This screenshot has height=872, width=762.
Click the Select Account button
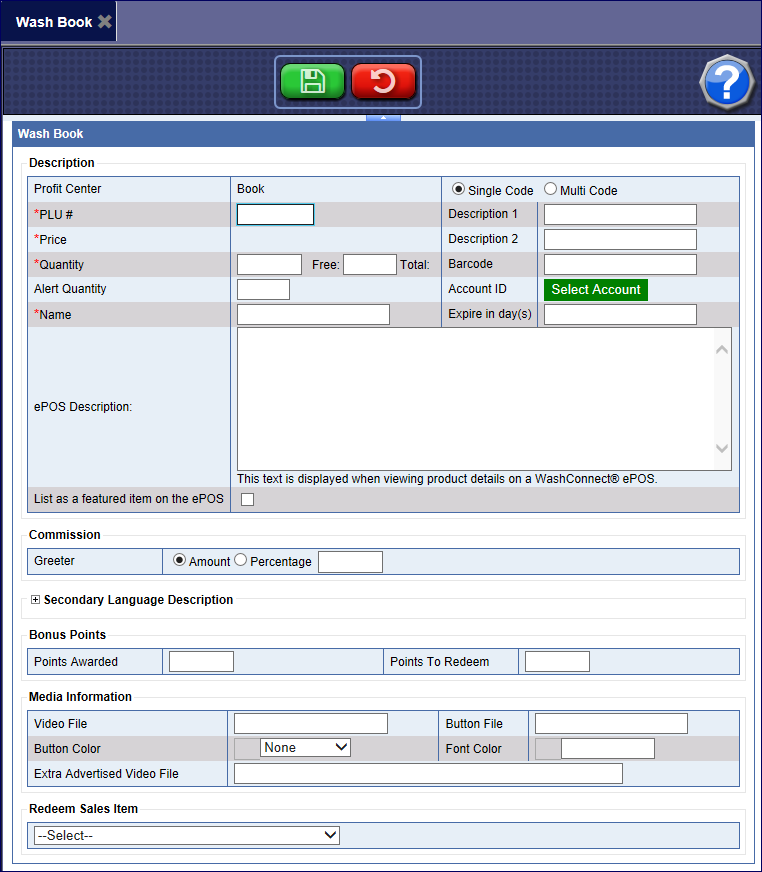[x=595, y=290]
